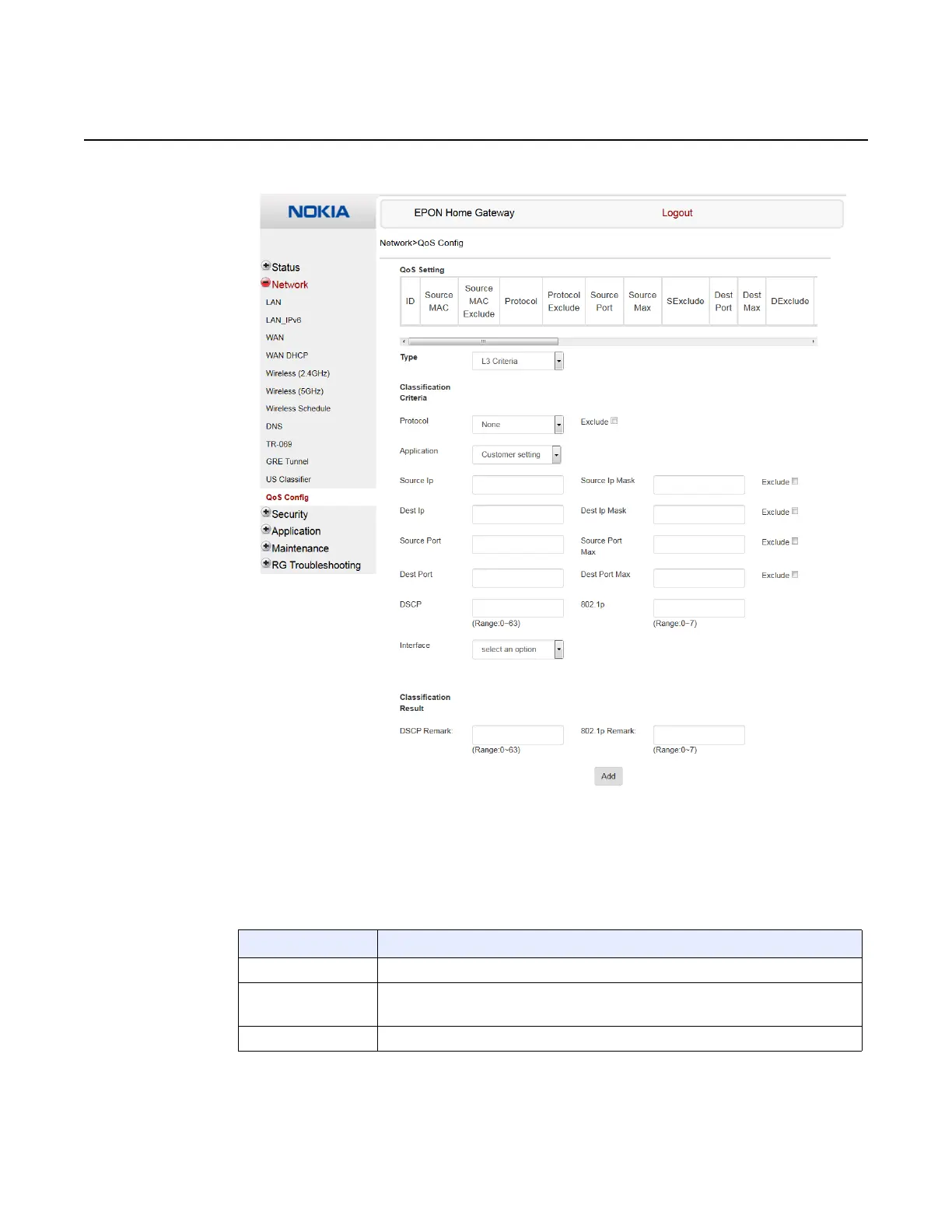The width and height of the screenshot is (952, 1232).
Task: Open the US Classifier page
Action: pos(289,479)
